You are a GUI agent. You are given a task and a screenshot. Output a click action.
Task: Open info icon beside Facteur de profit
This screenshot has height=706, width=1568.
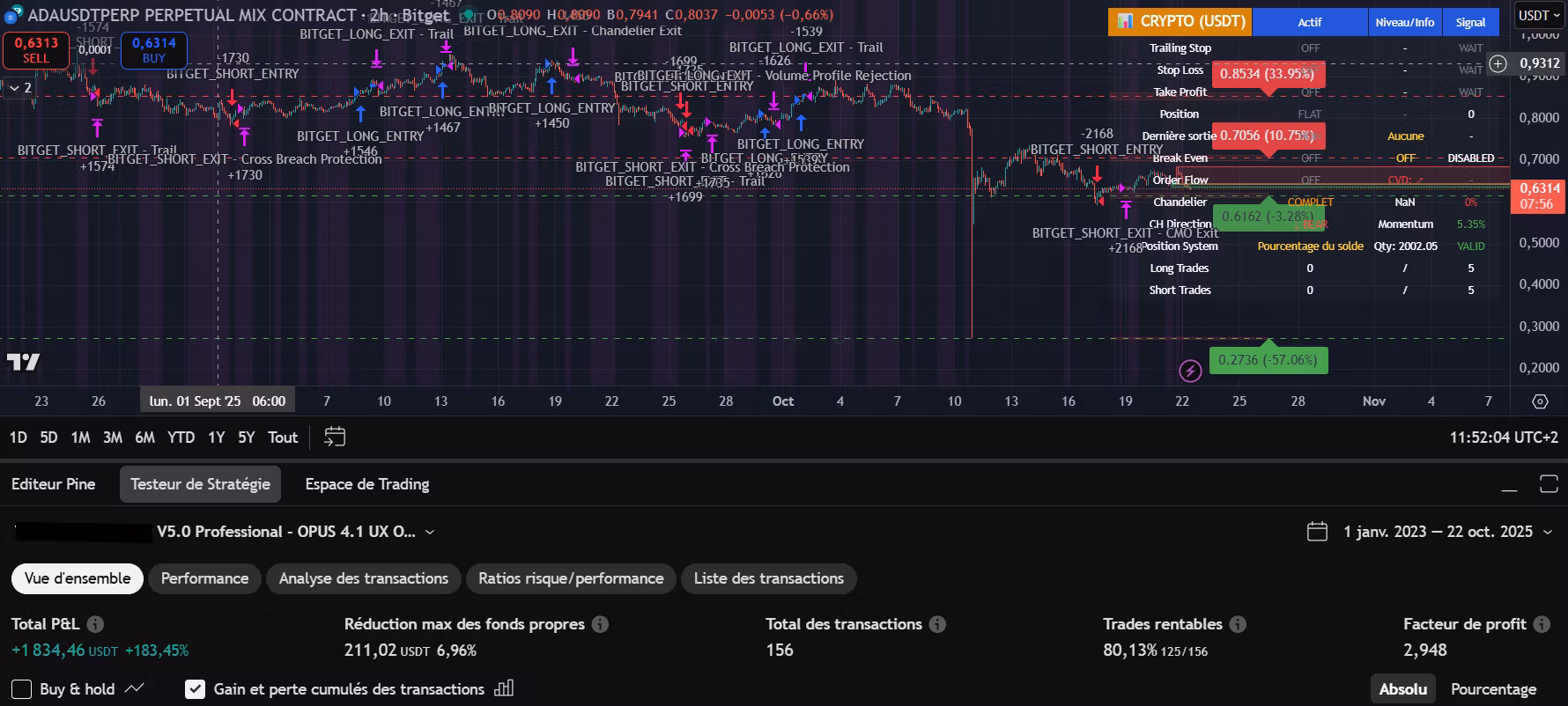point(1542,624)
